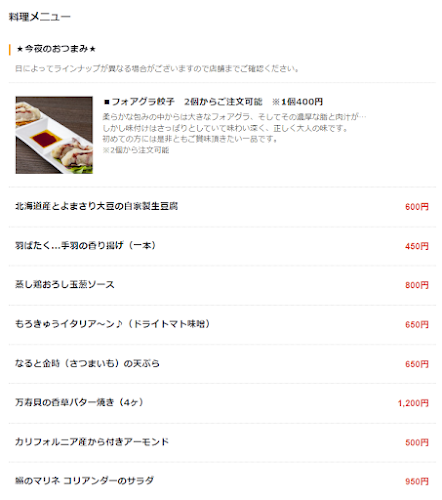The height and width of the screenshot is (500, 442).
Task: Select 万寿貝の香草バター焼き item
Action: 79,402
